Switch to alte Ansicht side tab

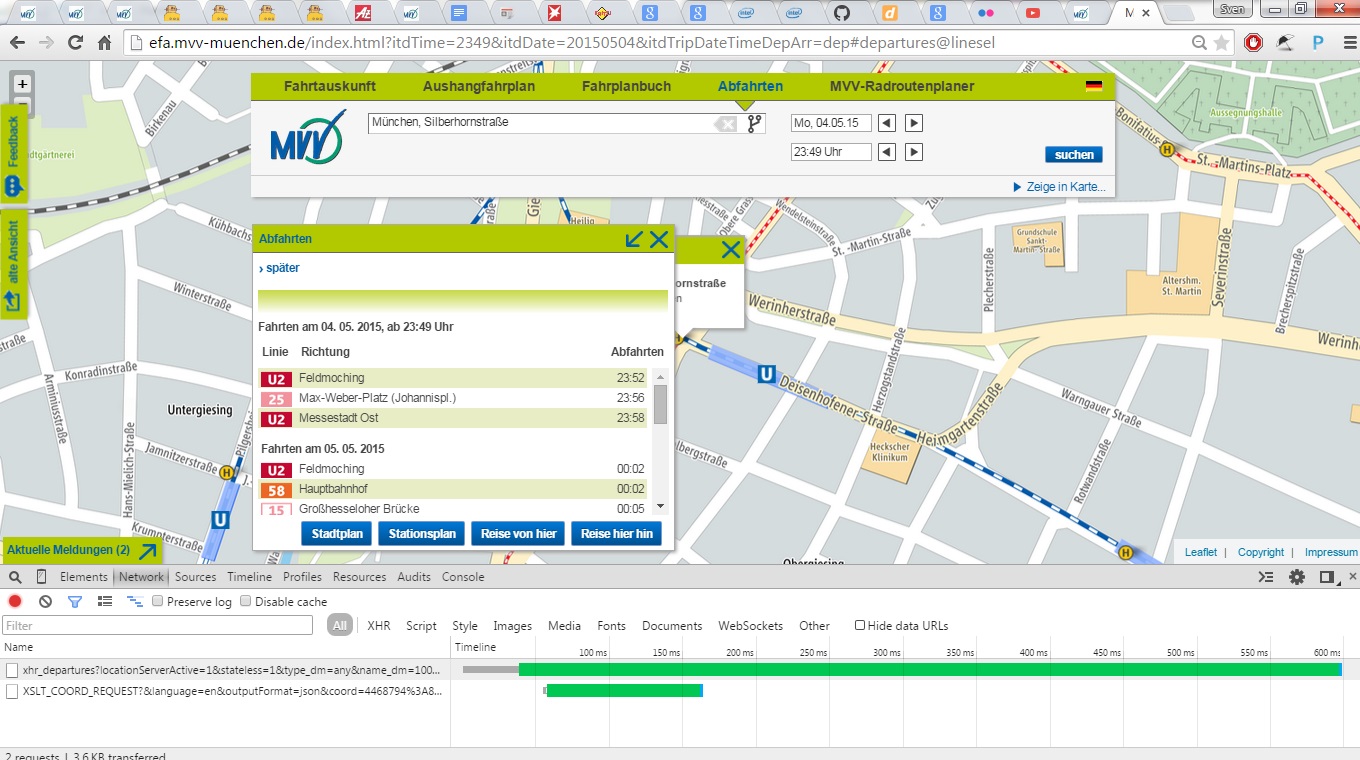(13, 265)
